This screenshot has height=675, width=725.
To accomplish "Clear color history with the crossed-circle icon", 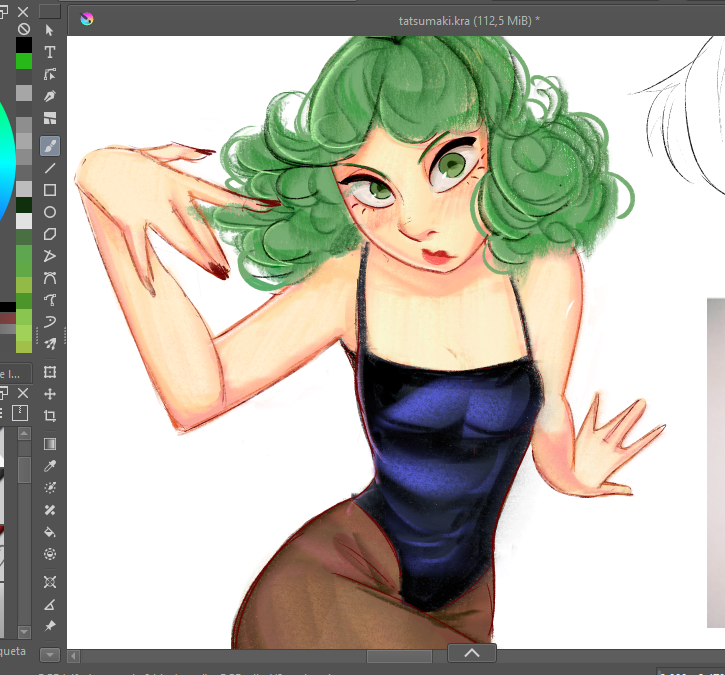I will [x=24, y=29].
